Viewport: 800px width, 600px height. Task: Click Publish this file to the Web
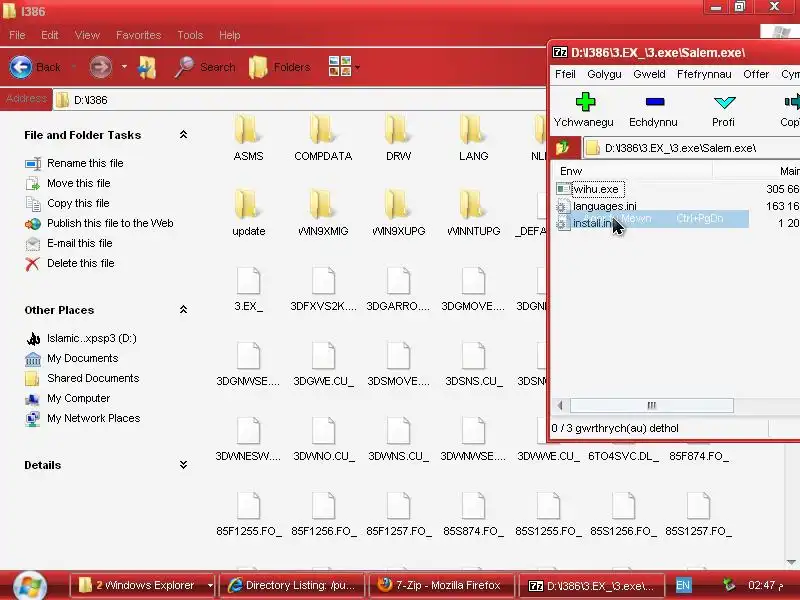point(110,223)
